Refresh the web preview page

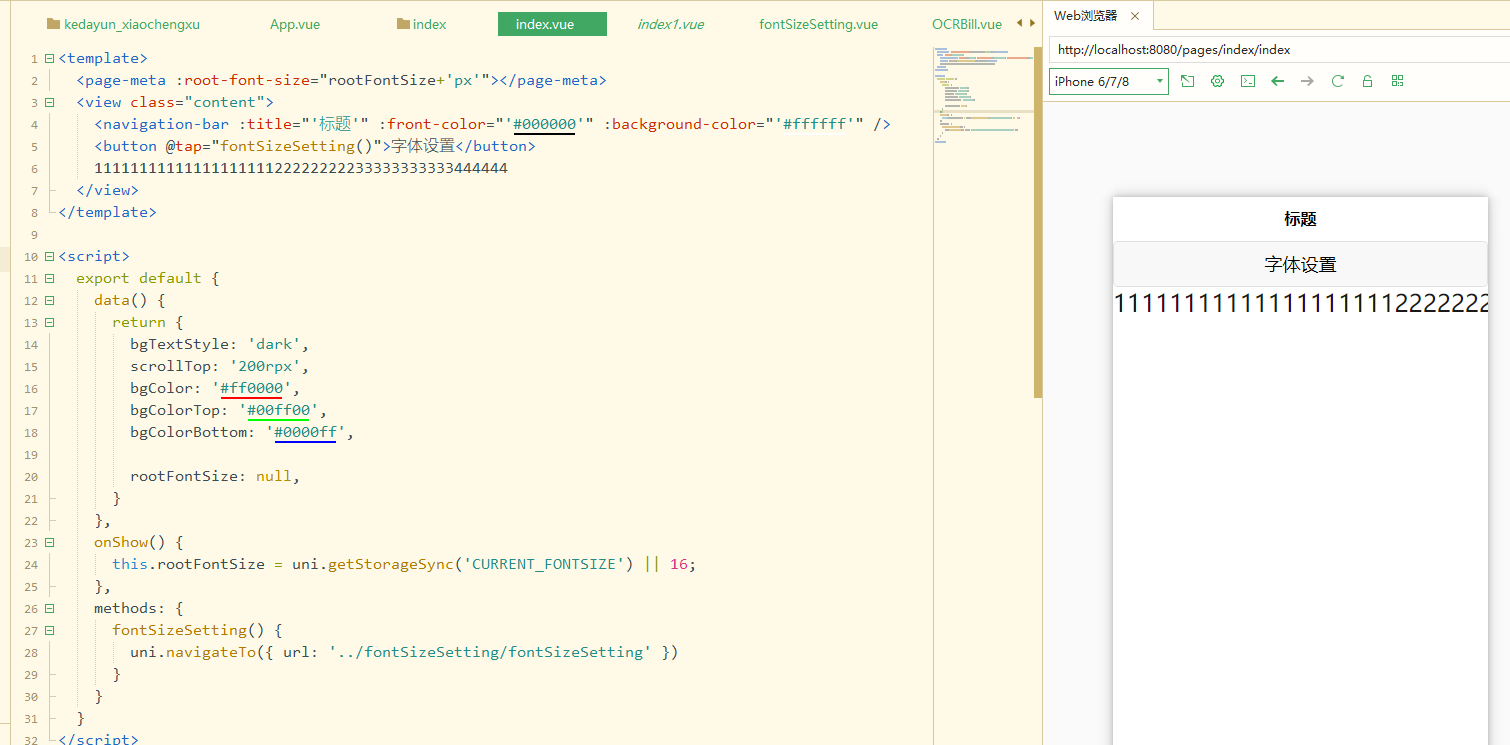click(x=1337, y=80)
